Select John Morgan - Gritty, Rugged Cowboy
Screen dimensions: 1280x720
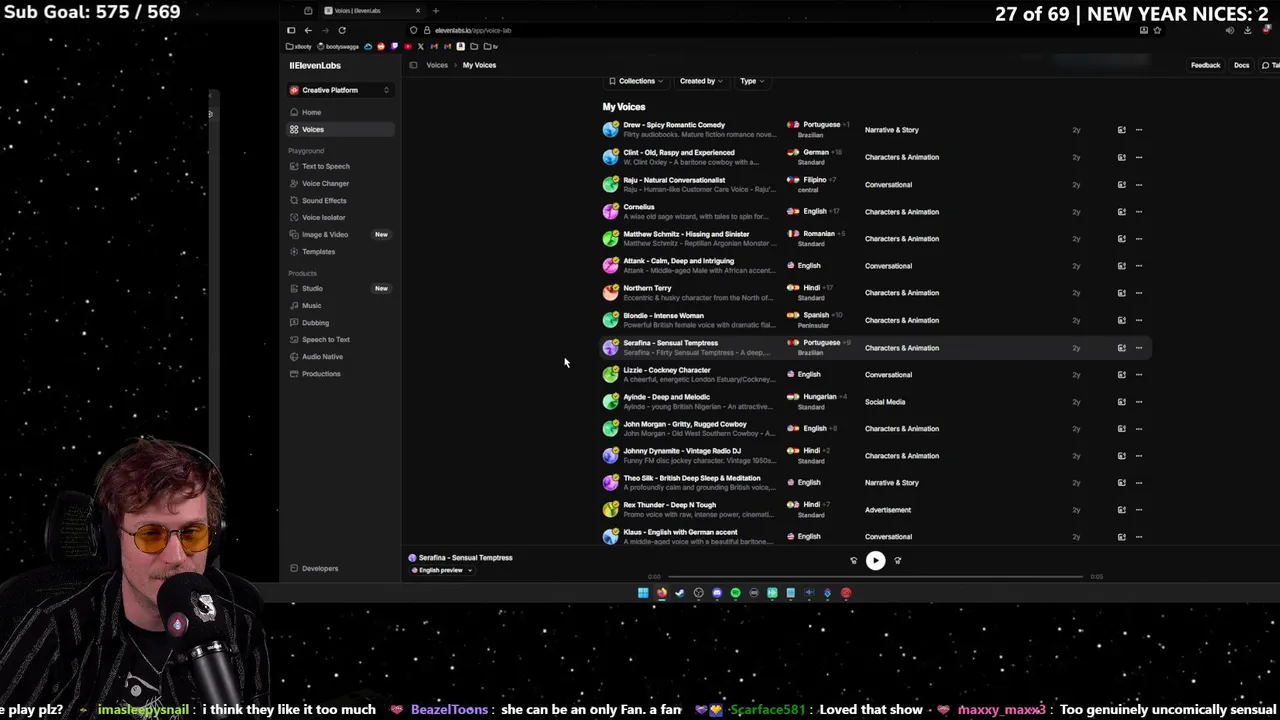685,424
